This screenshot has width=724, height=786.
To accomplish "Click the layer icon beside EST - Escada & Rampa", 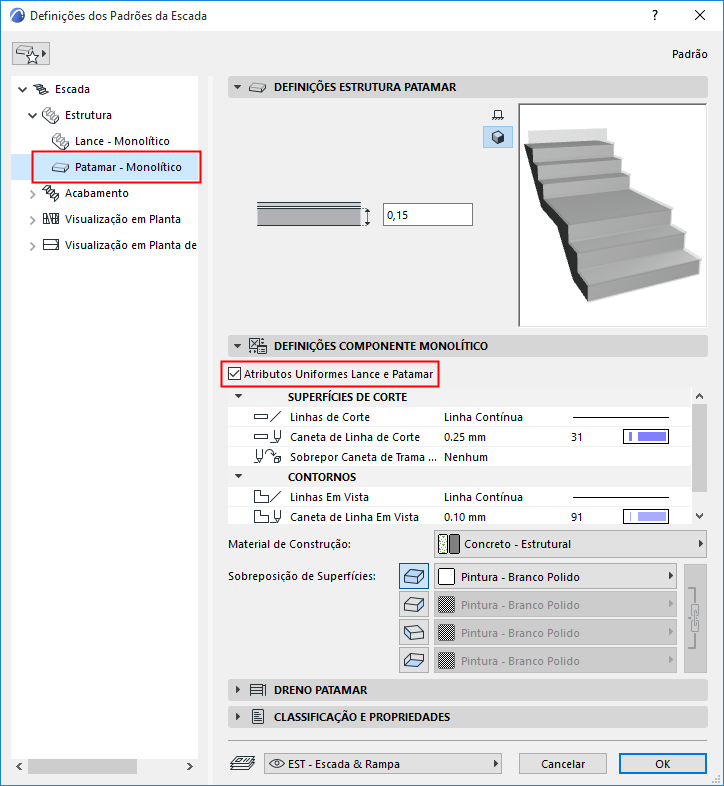I will pos(243,763).
